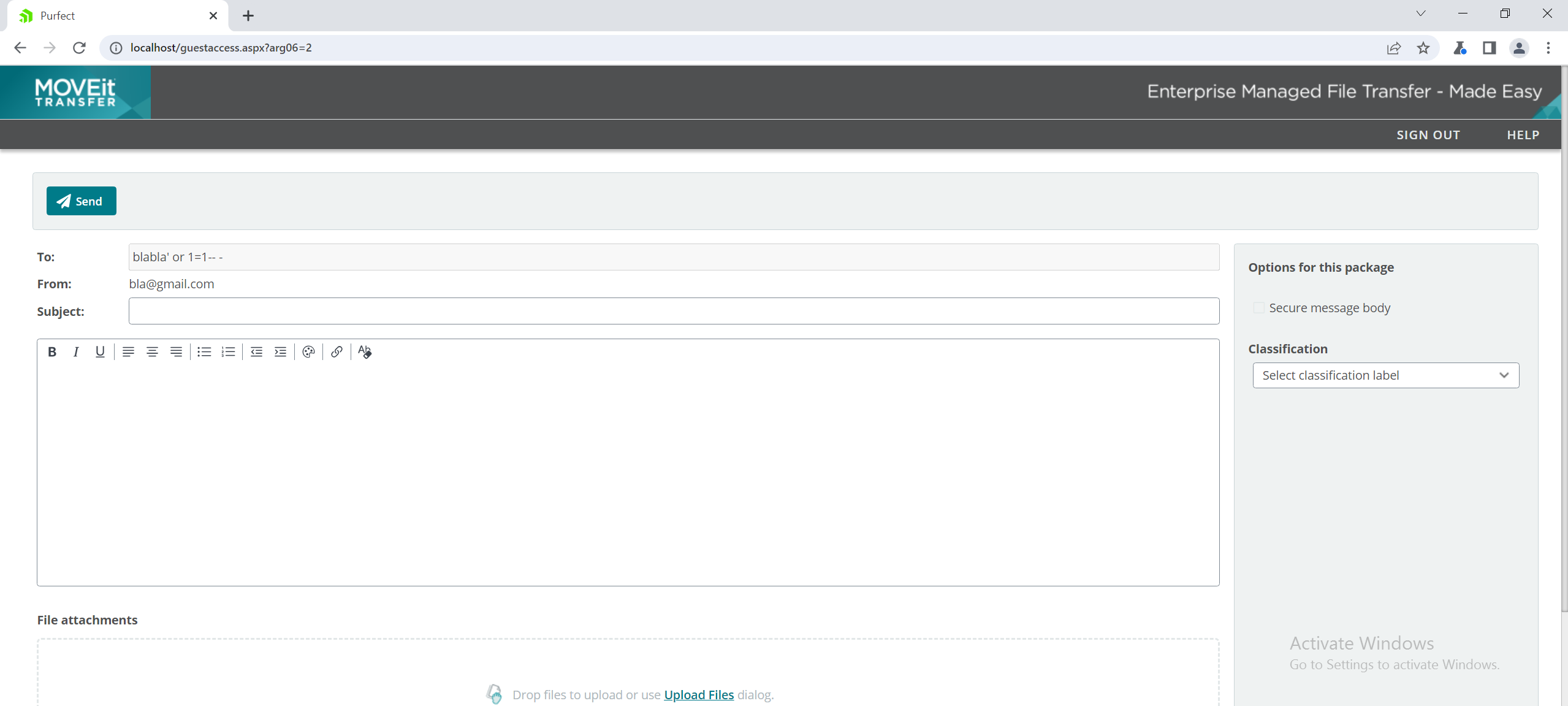This screenshot has width=1568, height=706.
Task: Apply italic formatting in editor
Action: tap(76, 351)
